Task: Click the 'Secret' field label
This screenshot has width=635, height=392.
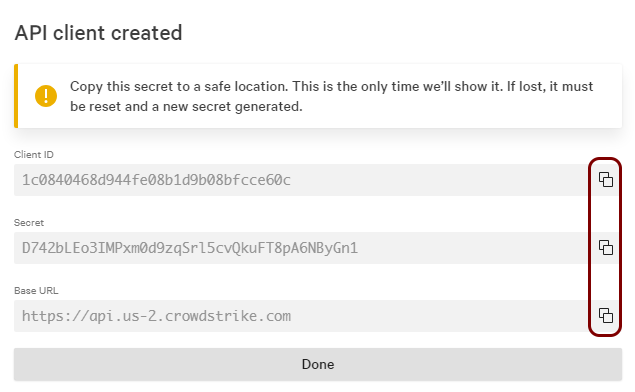Action: pos(29,223)
